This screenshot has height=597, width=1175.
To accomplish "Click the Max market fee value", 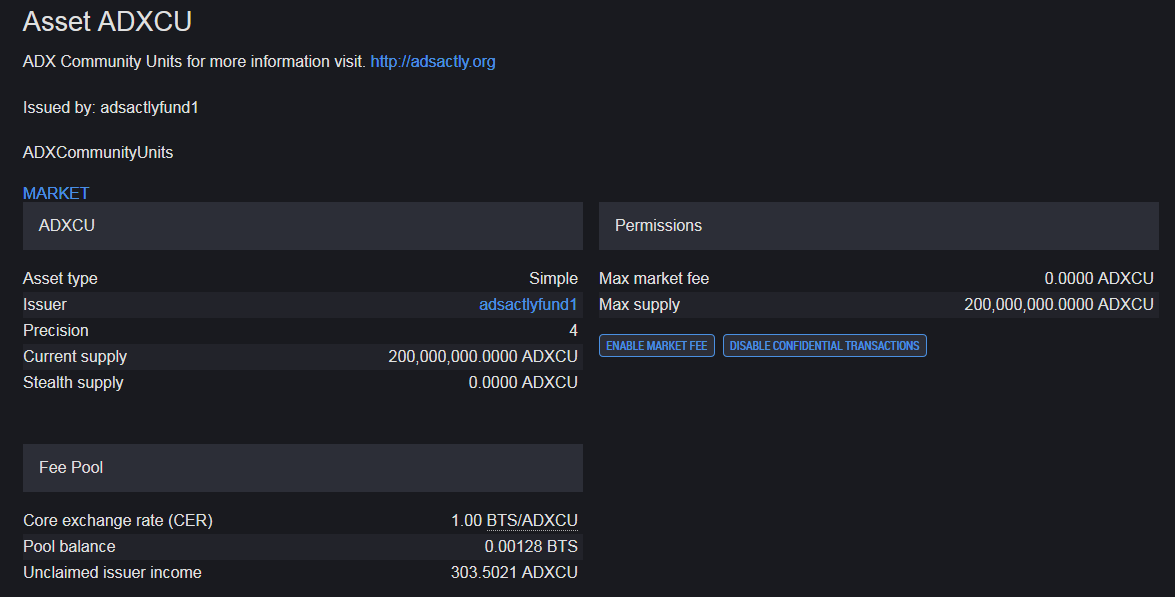I will coord(1099,279).
